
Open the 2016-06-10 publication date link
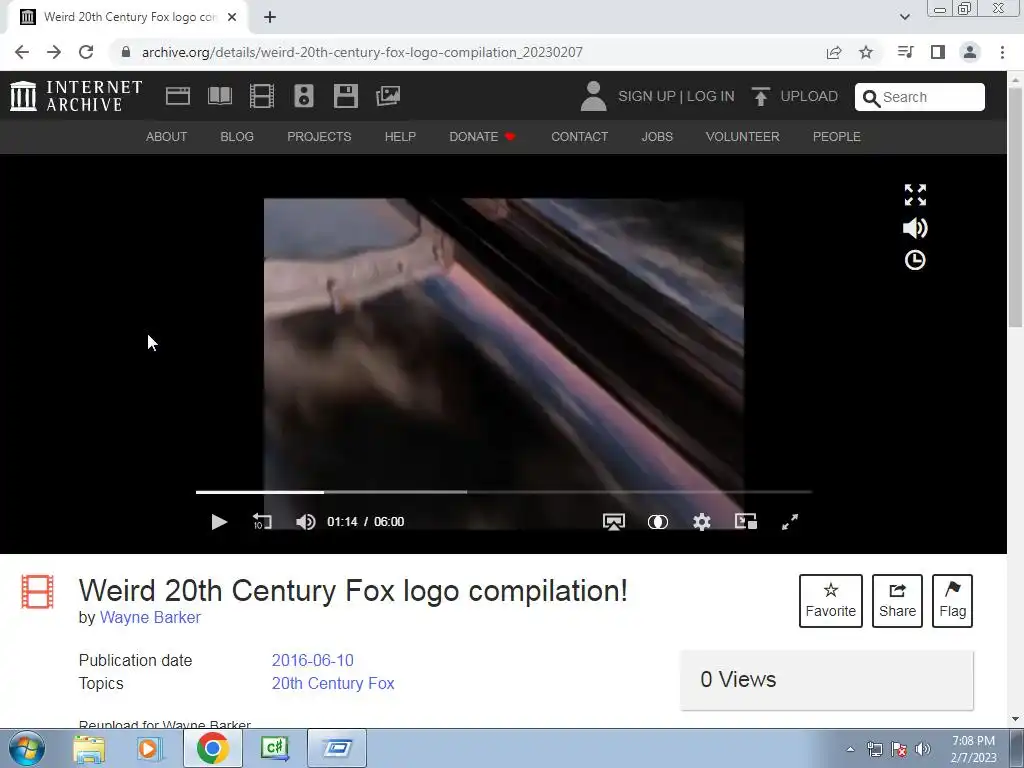point(313,660)
